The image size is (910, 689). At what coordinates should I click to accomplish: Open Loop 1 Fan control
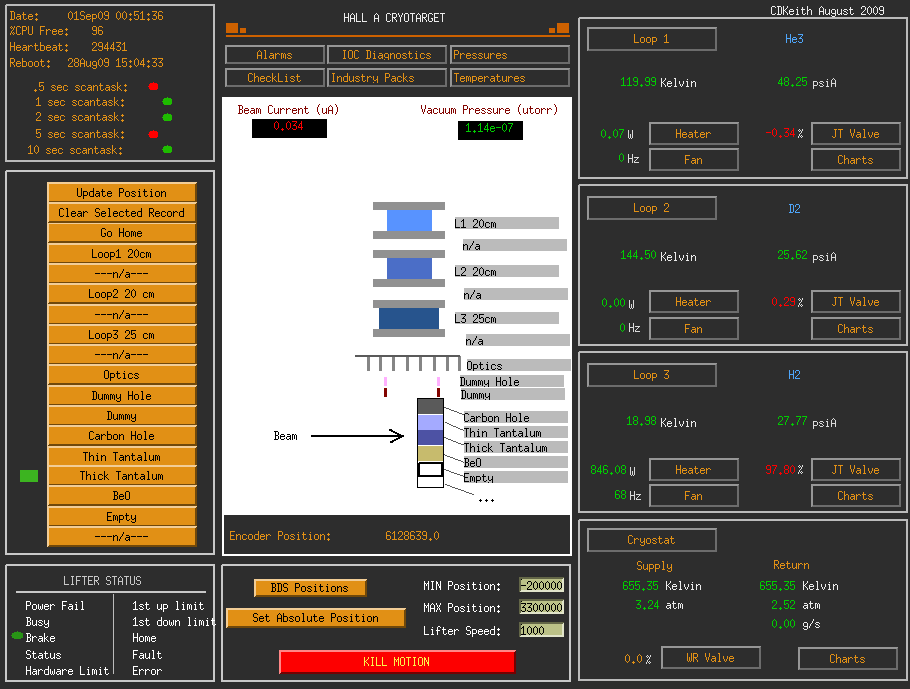[694, 160]
